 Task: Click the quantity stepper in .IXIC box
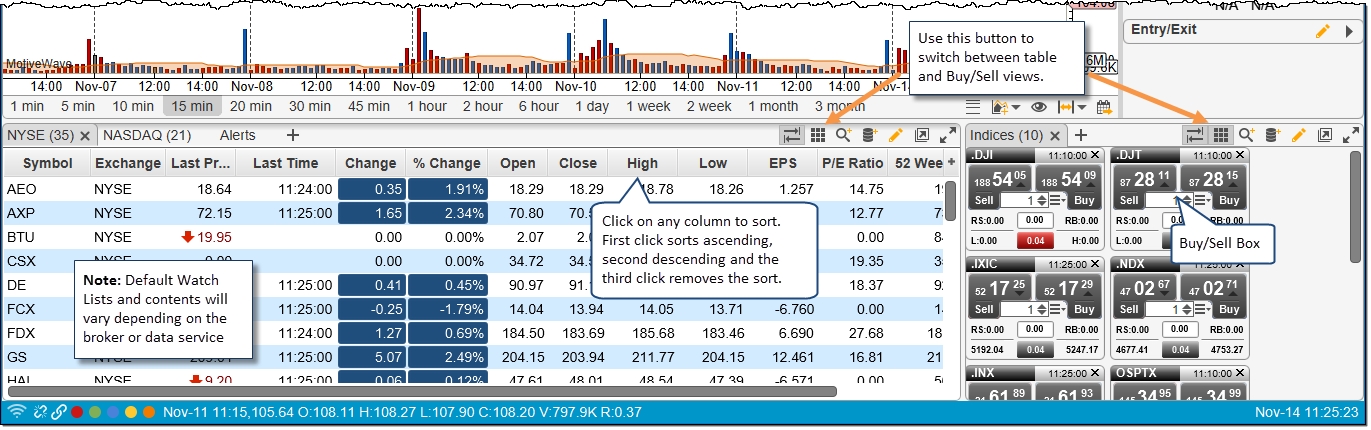point(1043,310)
